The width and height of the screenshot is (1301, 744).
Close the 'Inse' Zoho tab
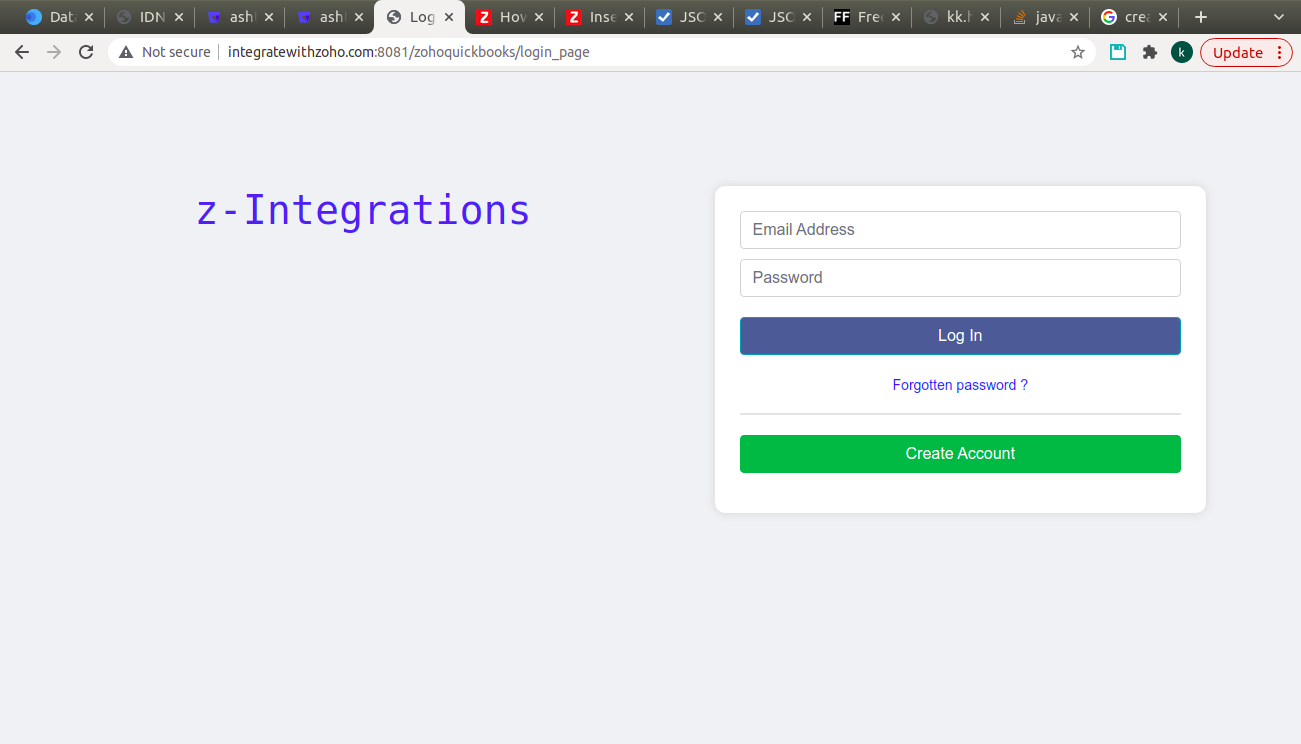point(629,17)
